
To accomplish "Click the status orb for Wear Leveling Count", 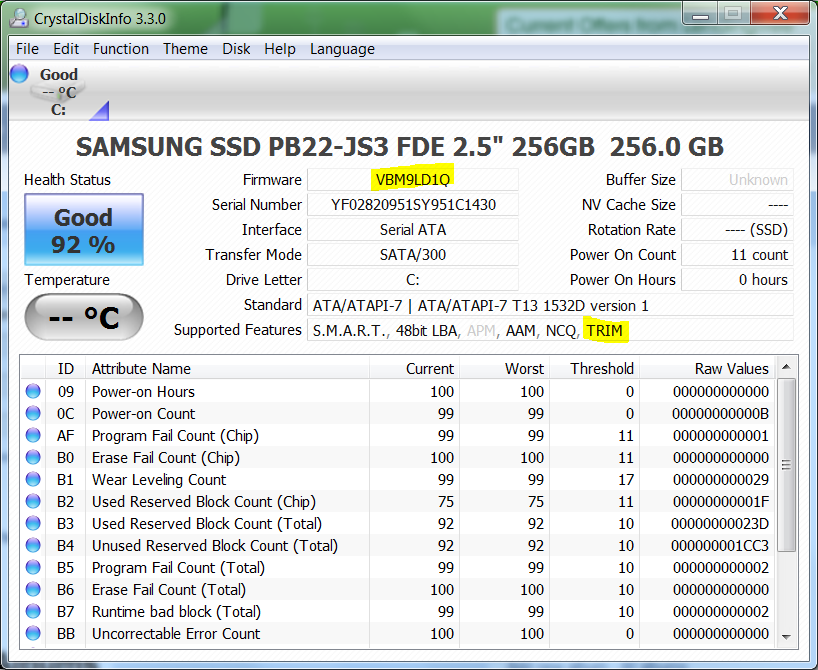I will point(33,479).
